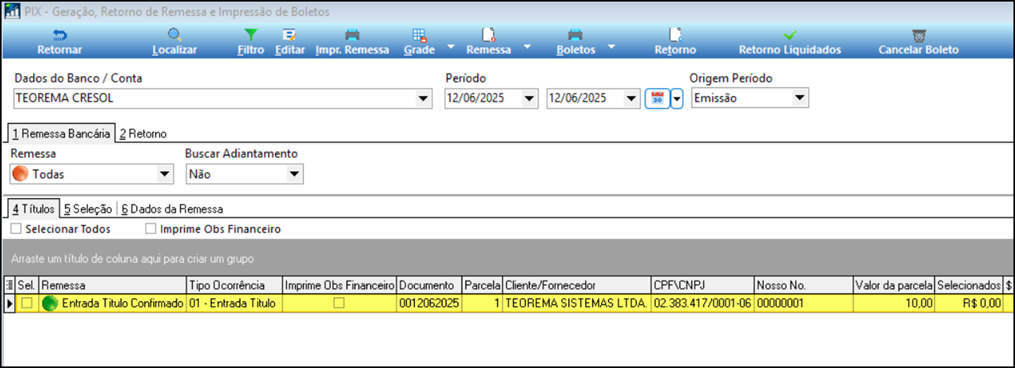1015x368 pixels.
Task: Click the Cancelar Boleto trash icon
Action: [x=919, y=35]
